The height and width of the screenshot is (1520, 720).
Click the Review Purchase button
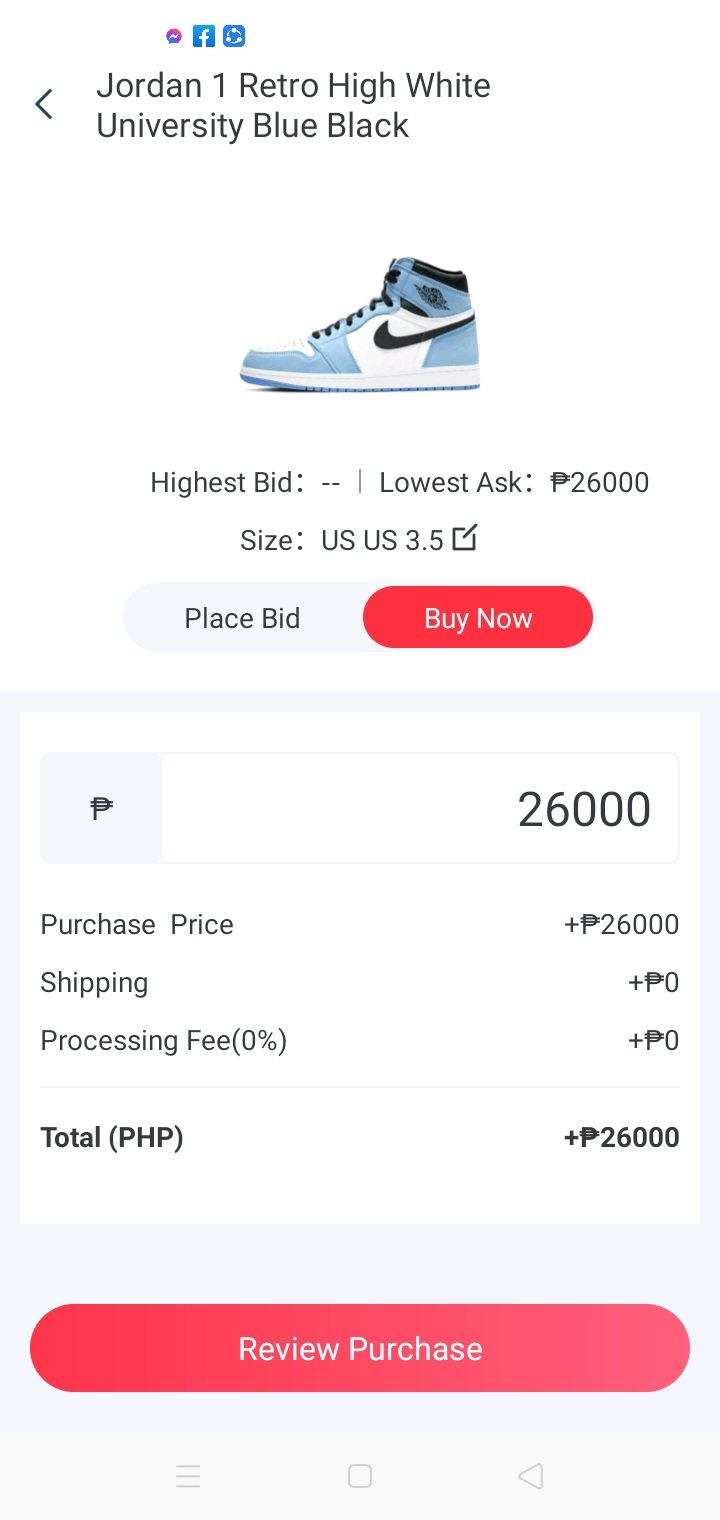pyautogui.click(x=360, y=1348)
